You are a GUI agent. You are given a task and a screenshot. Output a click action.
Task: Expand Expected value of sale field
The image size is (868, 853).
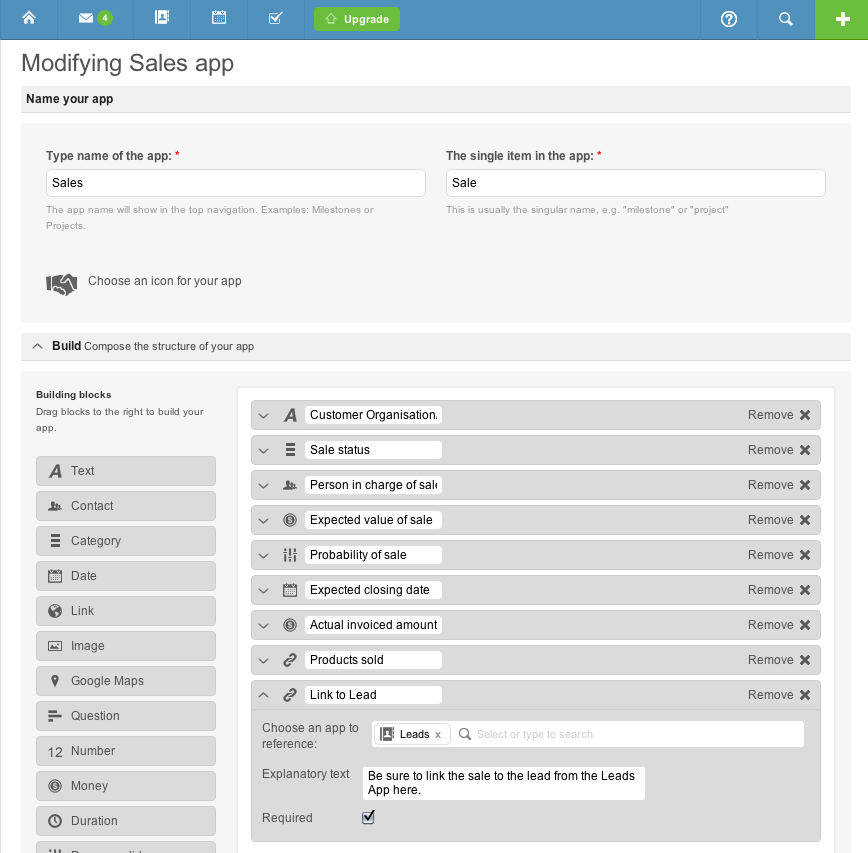(264, 520)
